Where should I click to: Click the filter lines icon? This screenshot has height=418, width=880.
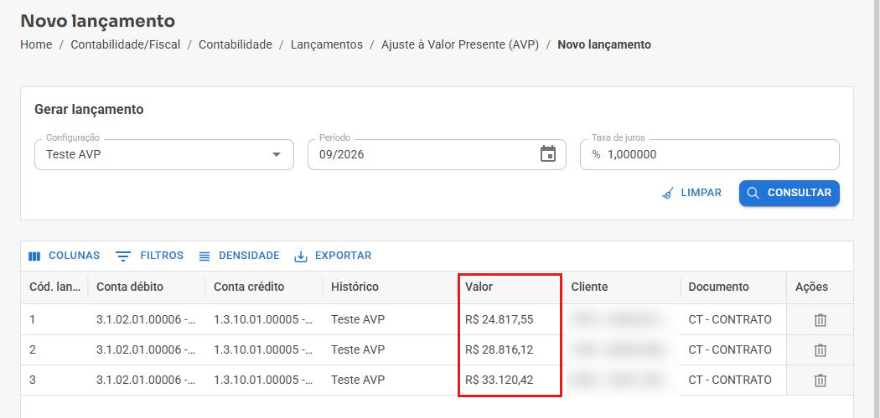point(122,256)
